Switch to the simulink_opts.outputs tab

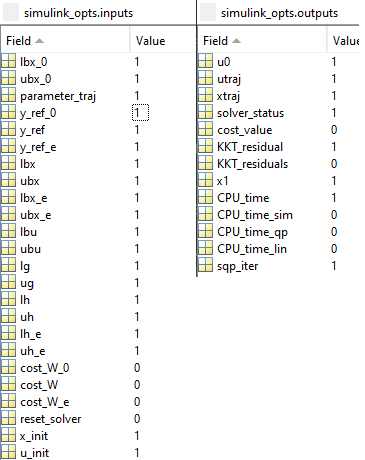coord(279,13)
